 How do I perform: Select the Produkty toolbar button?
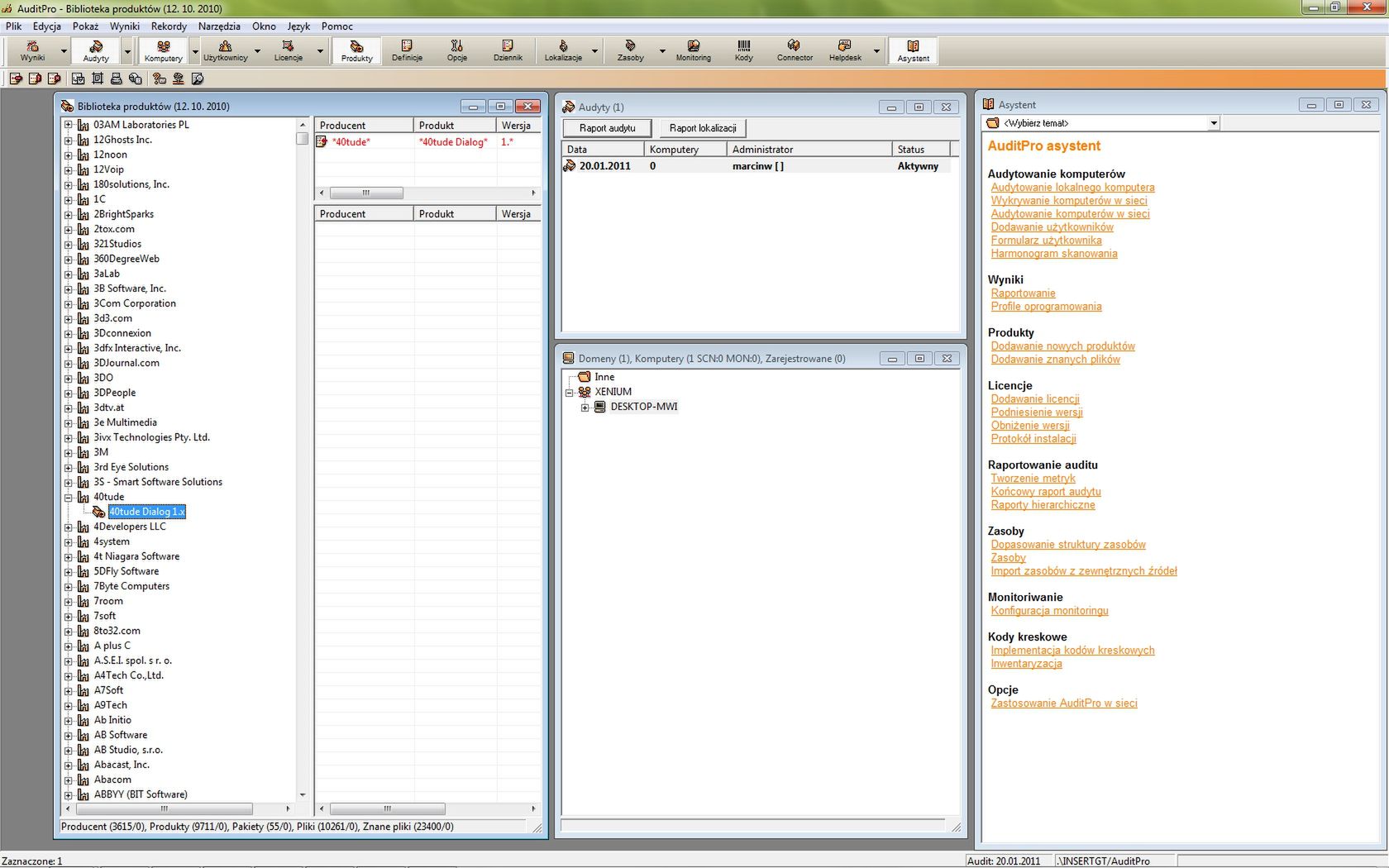[356, 50]
